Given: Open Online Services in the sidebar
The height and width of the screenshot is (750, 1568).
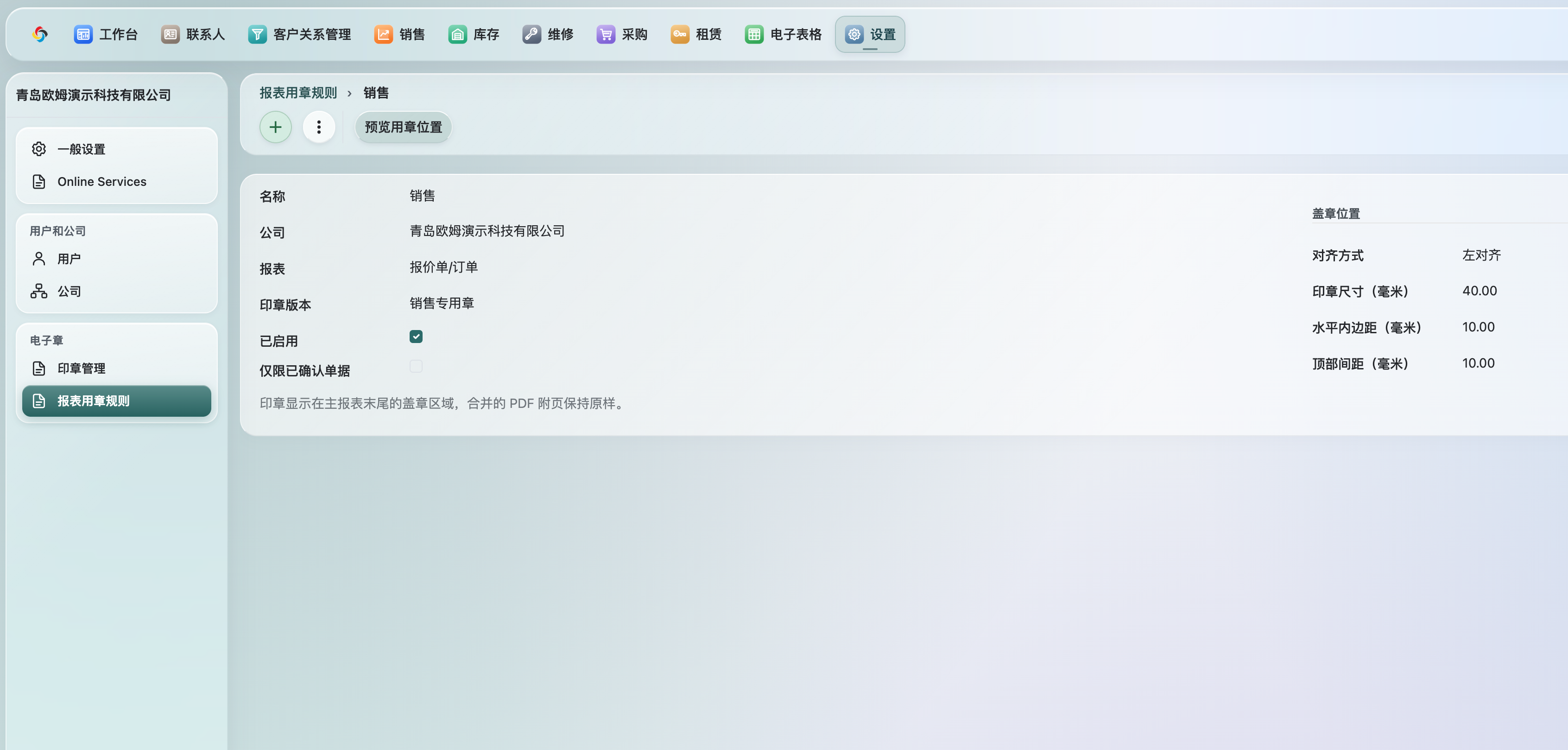Looking at the screenshot, I should click(x=116, y=181).
